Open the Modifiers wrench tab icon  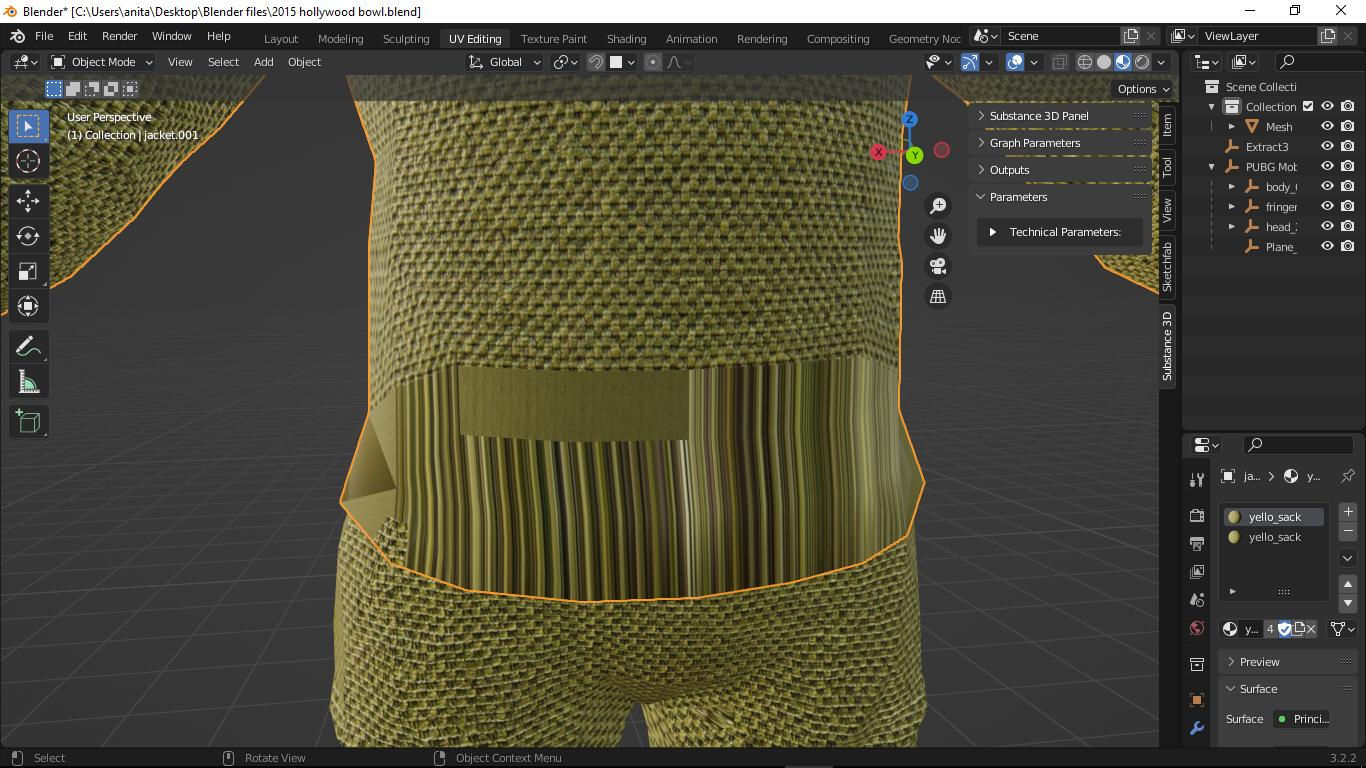coord(1197,729)
